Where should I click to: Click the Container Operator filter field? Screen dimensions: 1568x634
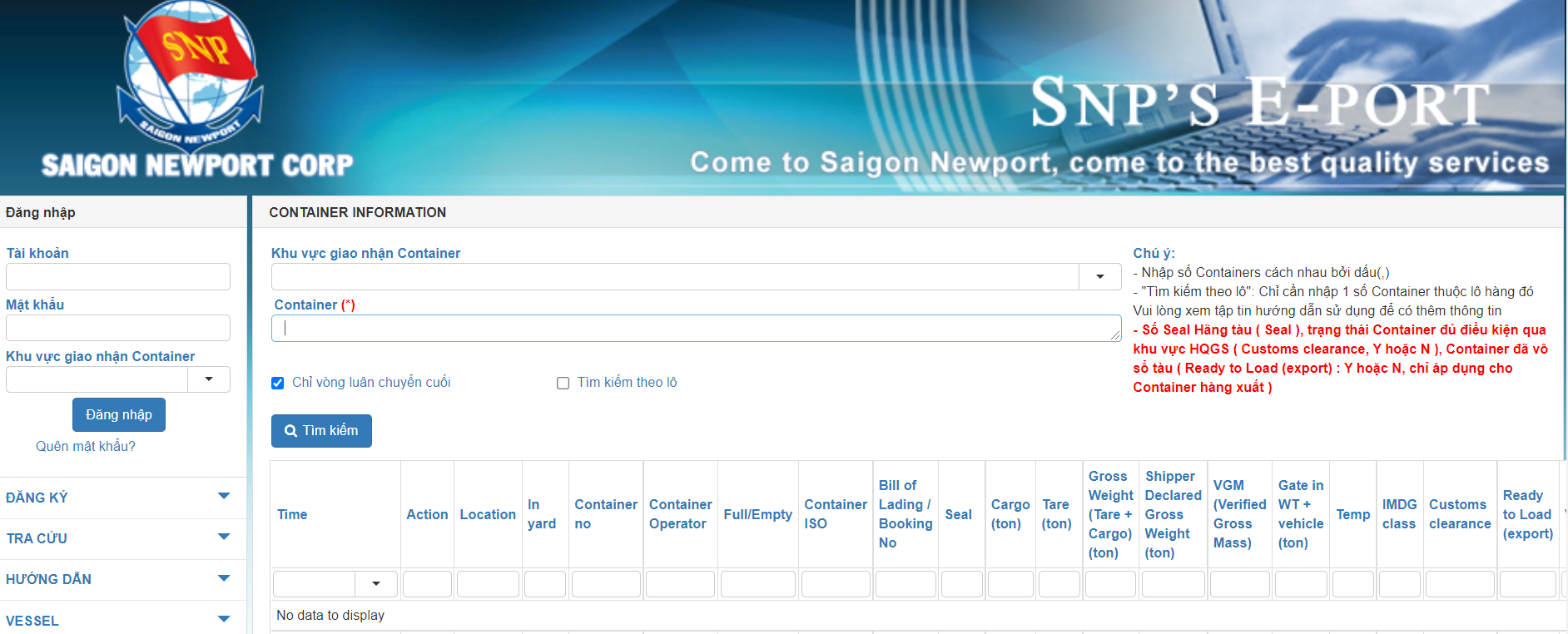(x=680, y=584)
